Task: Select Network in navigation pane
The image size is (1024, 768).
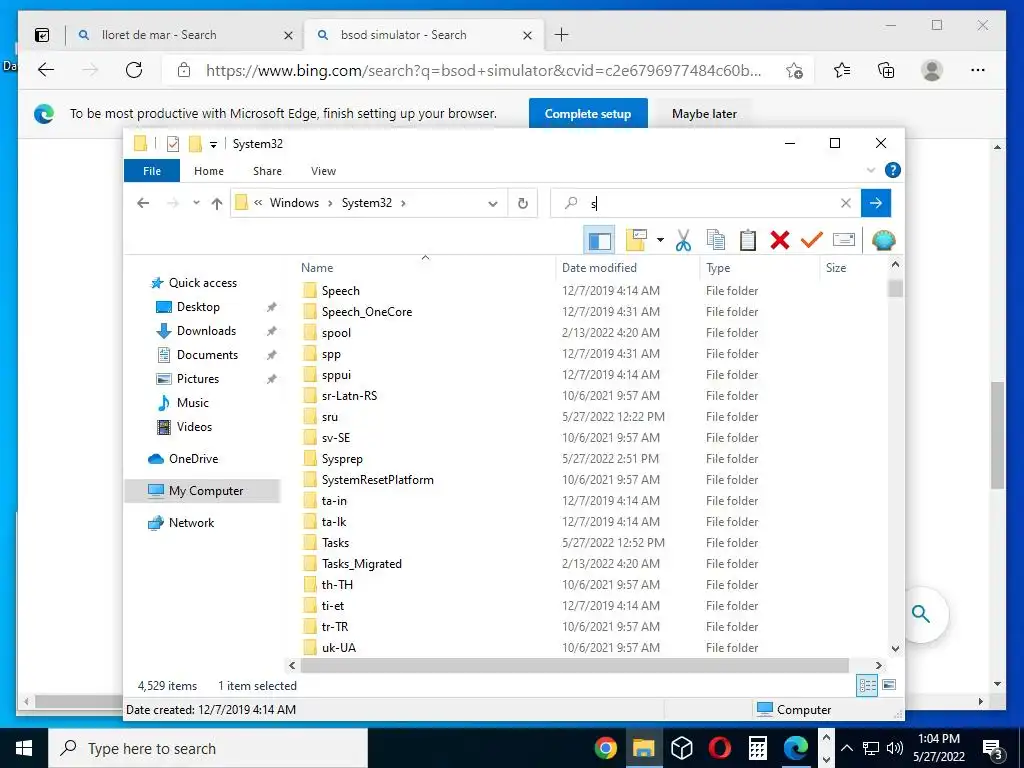Action: [191, 523]
